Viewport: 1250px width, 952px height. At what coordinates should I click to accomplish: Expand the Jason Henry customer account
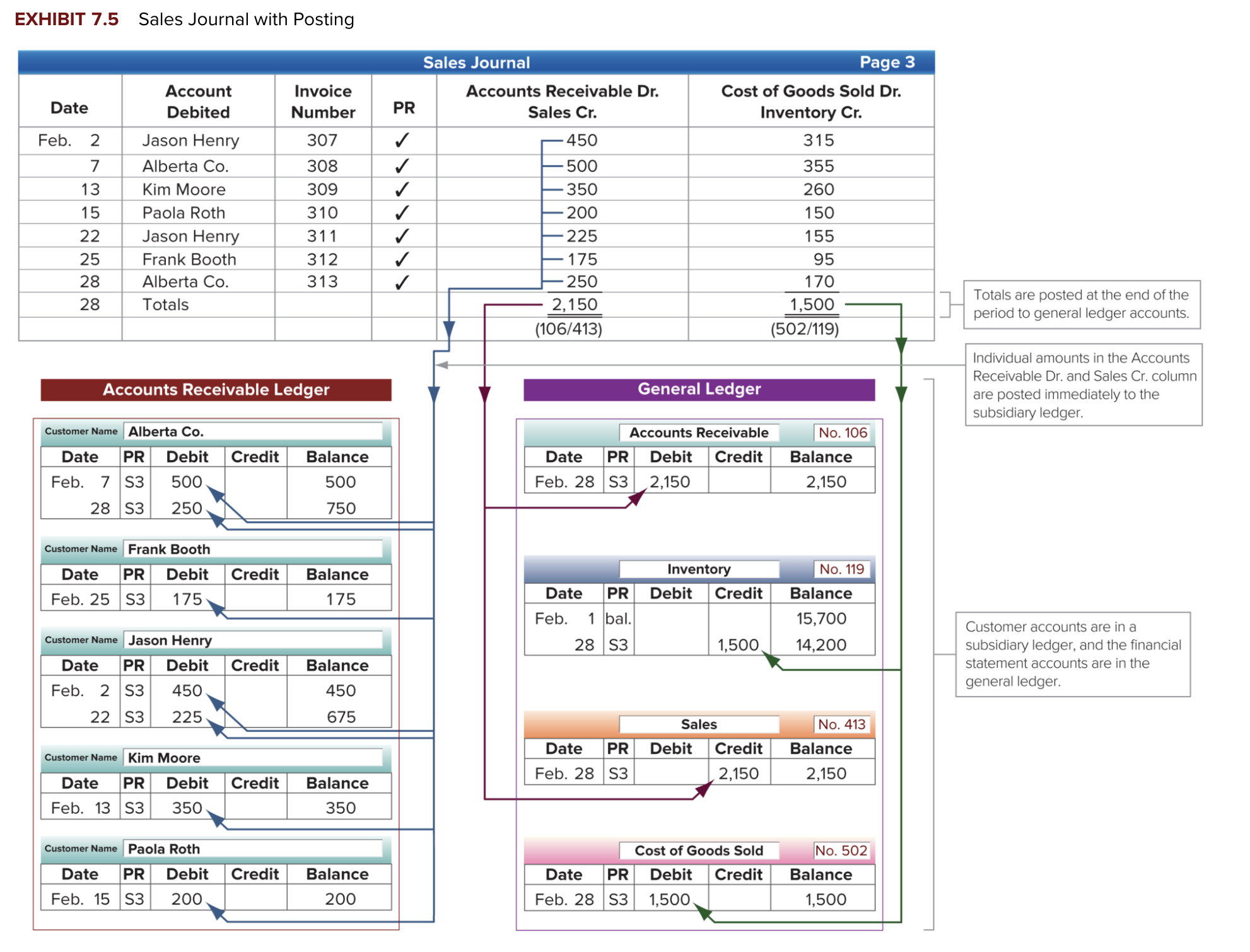click(x=171, y=640)
